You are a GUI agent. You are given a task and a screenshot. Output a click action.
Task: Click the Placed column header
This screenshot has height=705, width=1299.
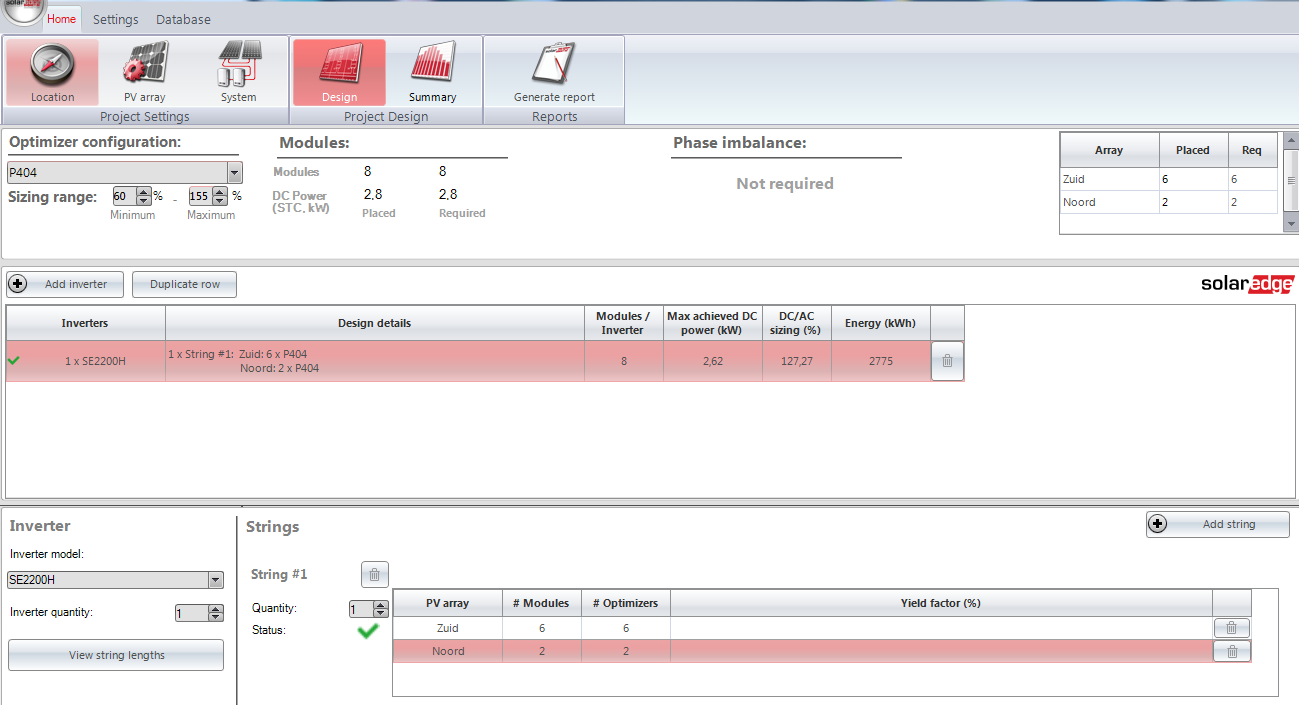pos(1193,150)
